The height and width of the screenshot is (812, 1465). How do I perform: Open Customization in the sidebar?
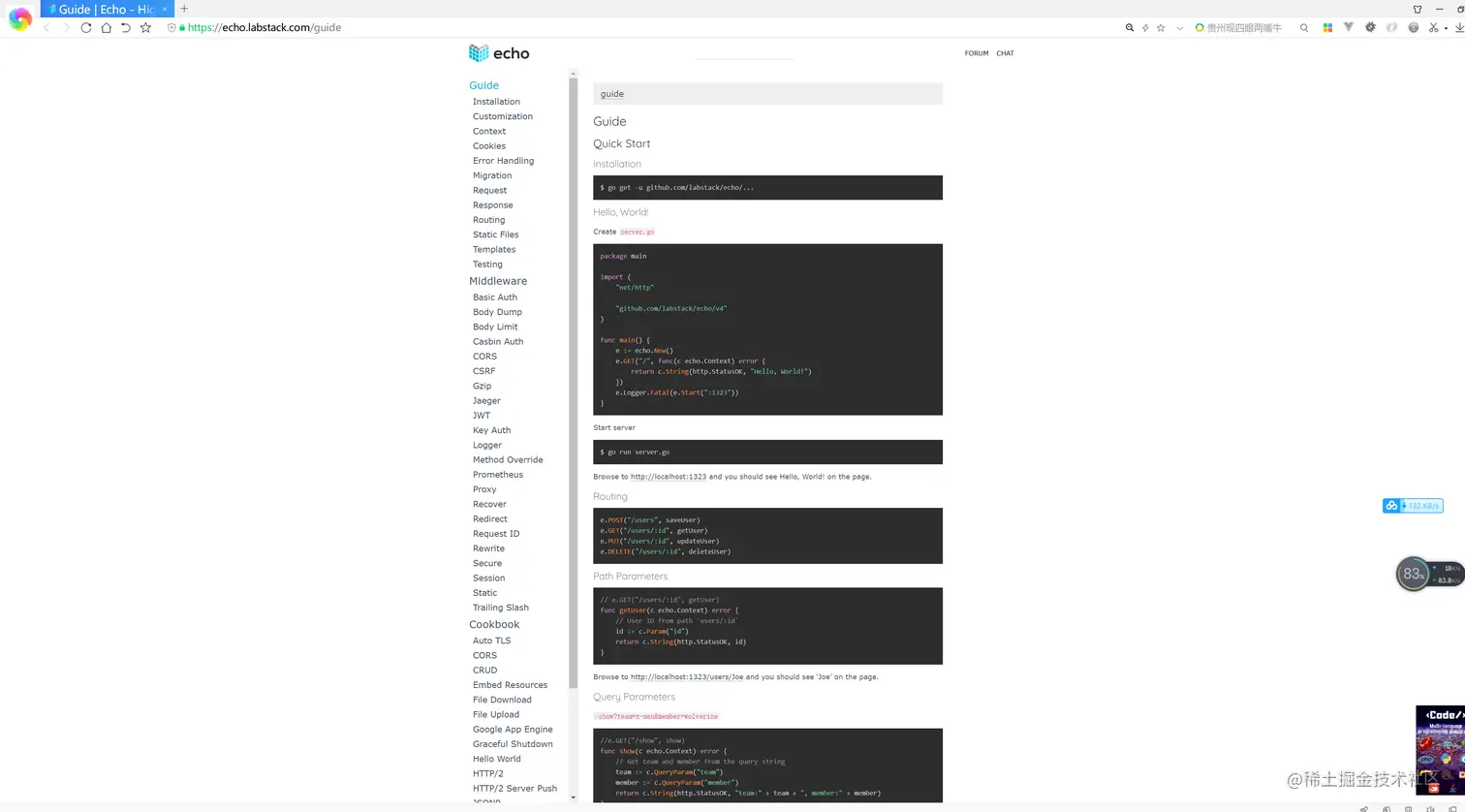[503, 116]
